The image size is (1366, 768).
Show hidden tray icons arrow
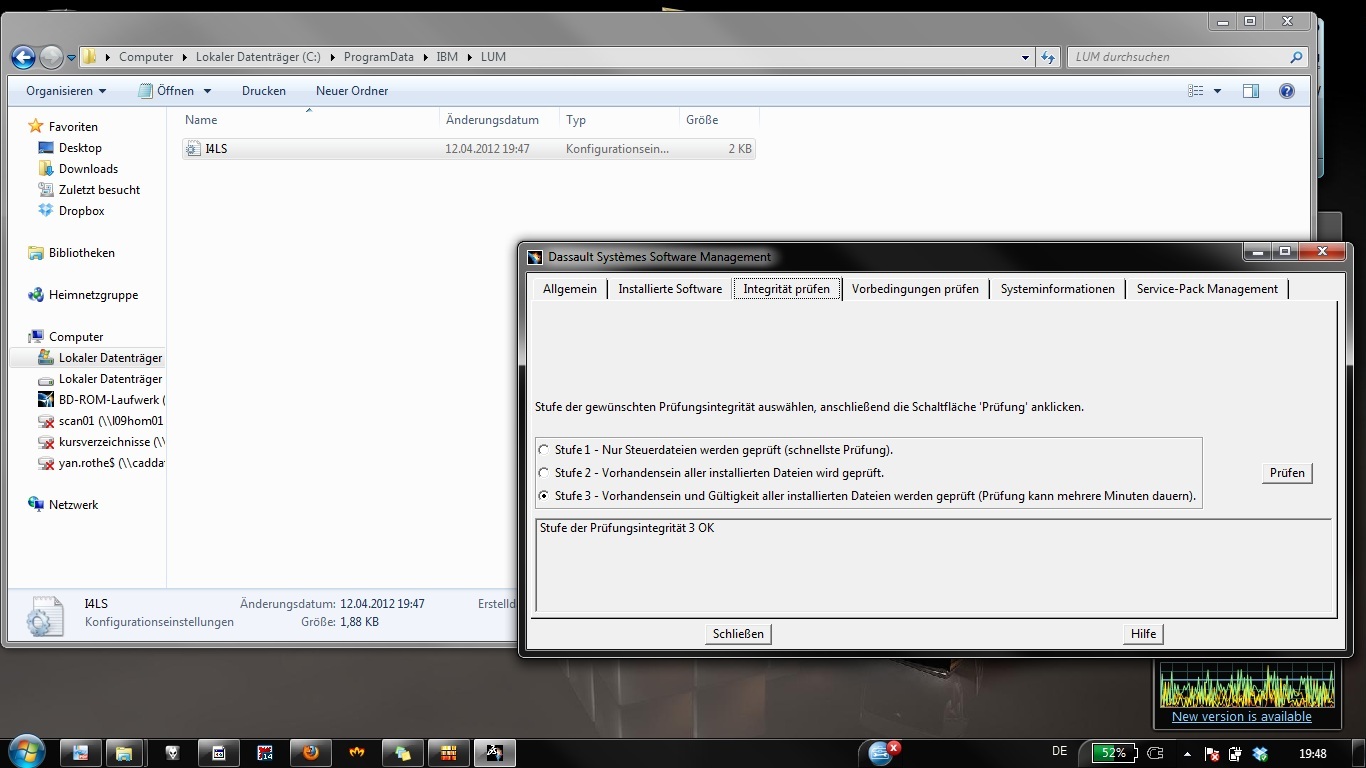point(1187,753)
